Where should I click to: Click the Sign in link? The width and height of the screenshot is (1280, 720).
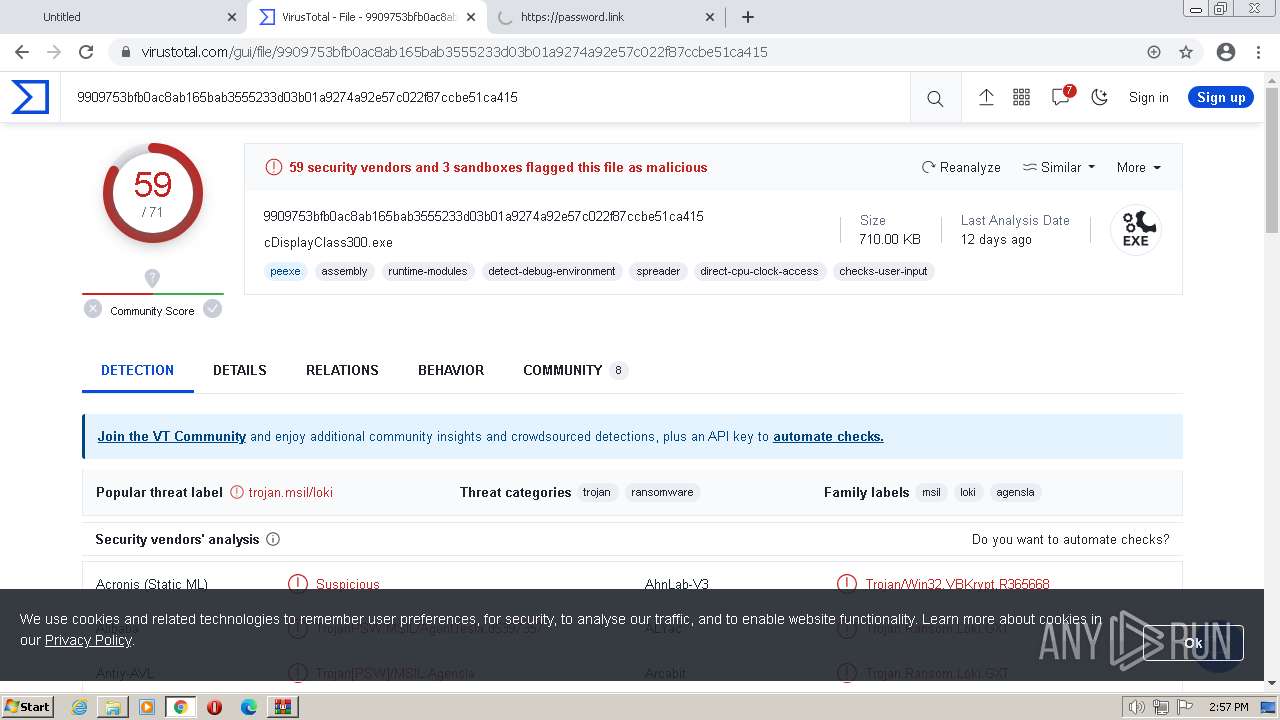tap(1148, 97)
